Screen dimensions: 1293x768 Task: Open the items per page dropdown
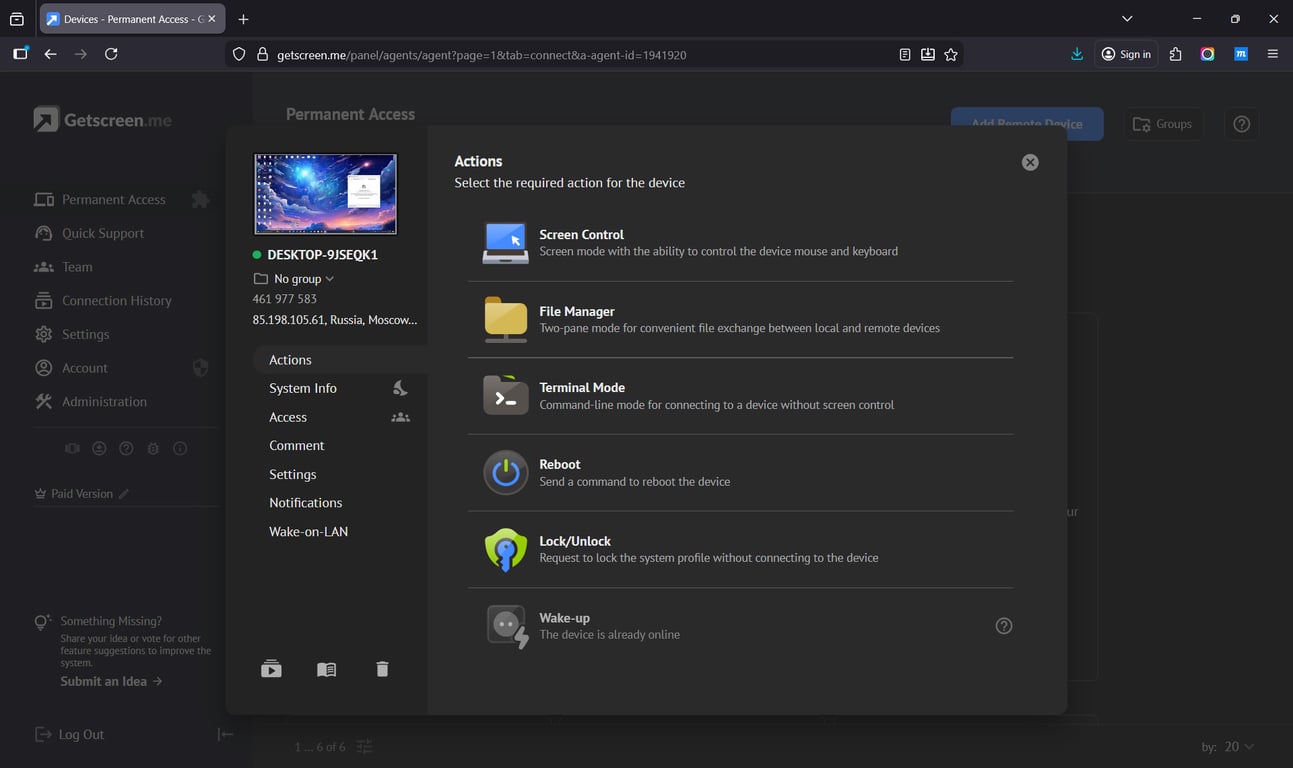[x=1238, y=747]
